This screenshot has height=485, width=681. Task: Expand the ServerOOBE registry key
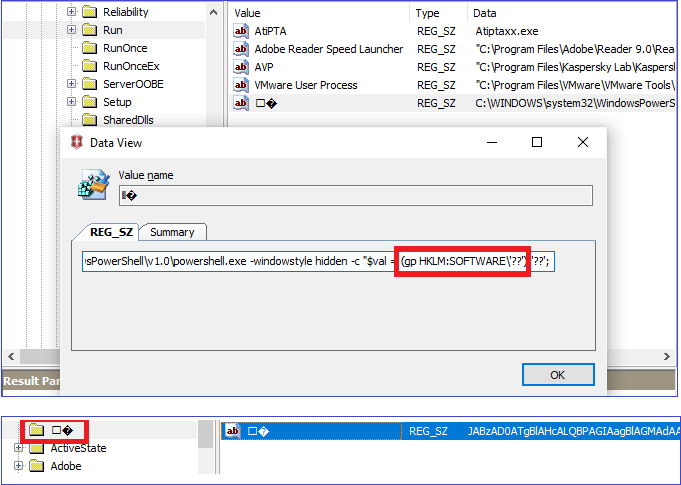(x=72, y=83)
